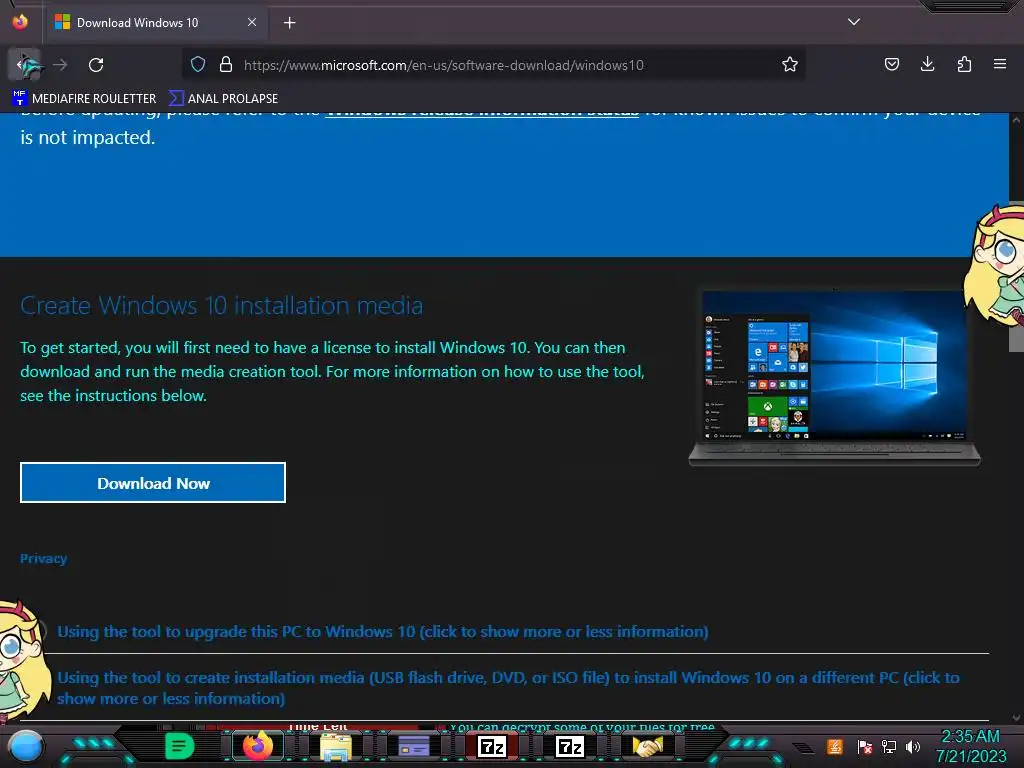Open the second bookmark in the bookmarks toolbar
This screenshot has width=1024, height=768.
223,99
